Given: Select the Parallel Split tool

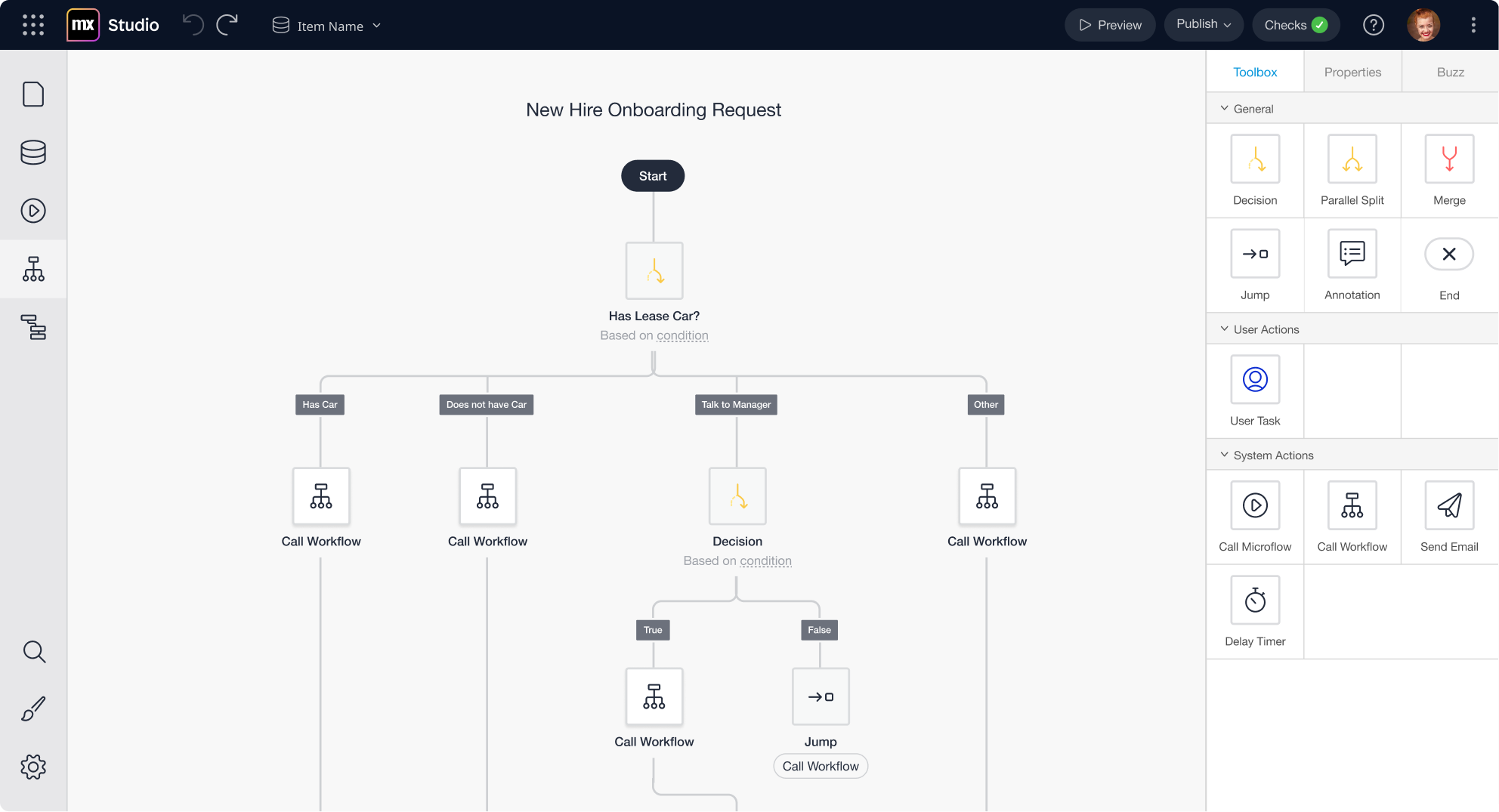Looking at the screenshot, I should (1352, 171).
